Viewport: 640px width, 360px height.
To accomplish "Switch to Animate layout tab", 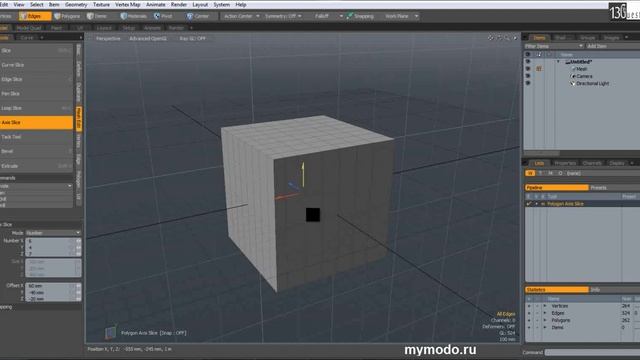I will click(152, 28).
